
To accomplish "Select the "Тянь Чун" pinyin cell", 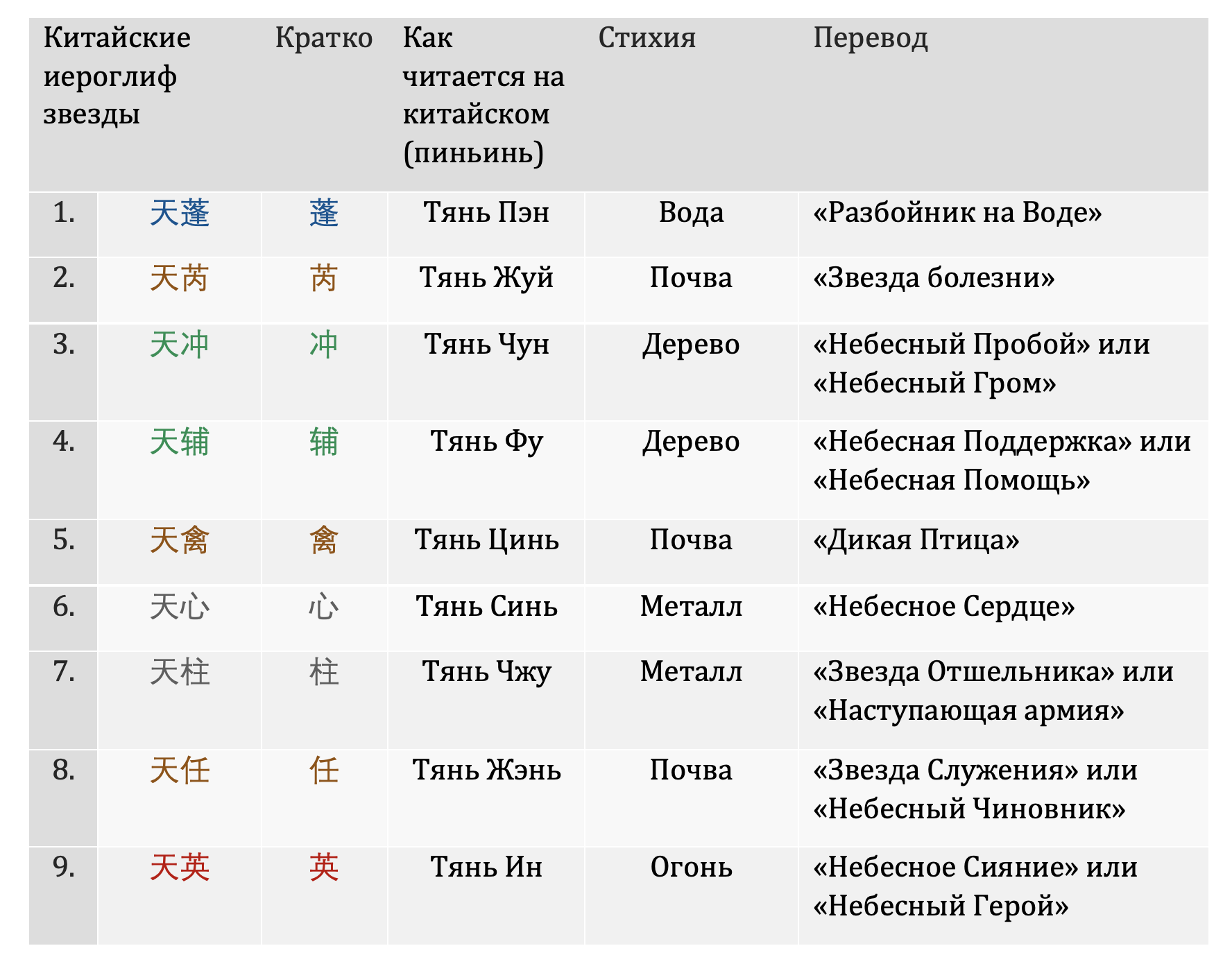I will point(486,345).
